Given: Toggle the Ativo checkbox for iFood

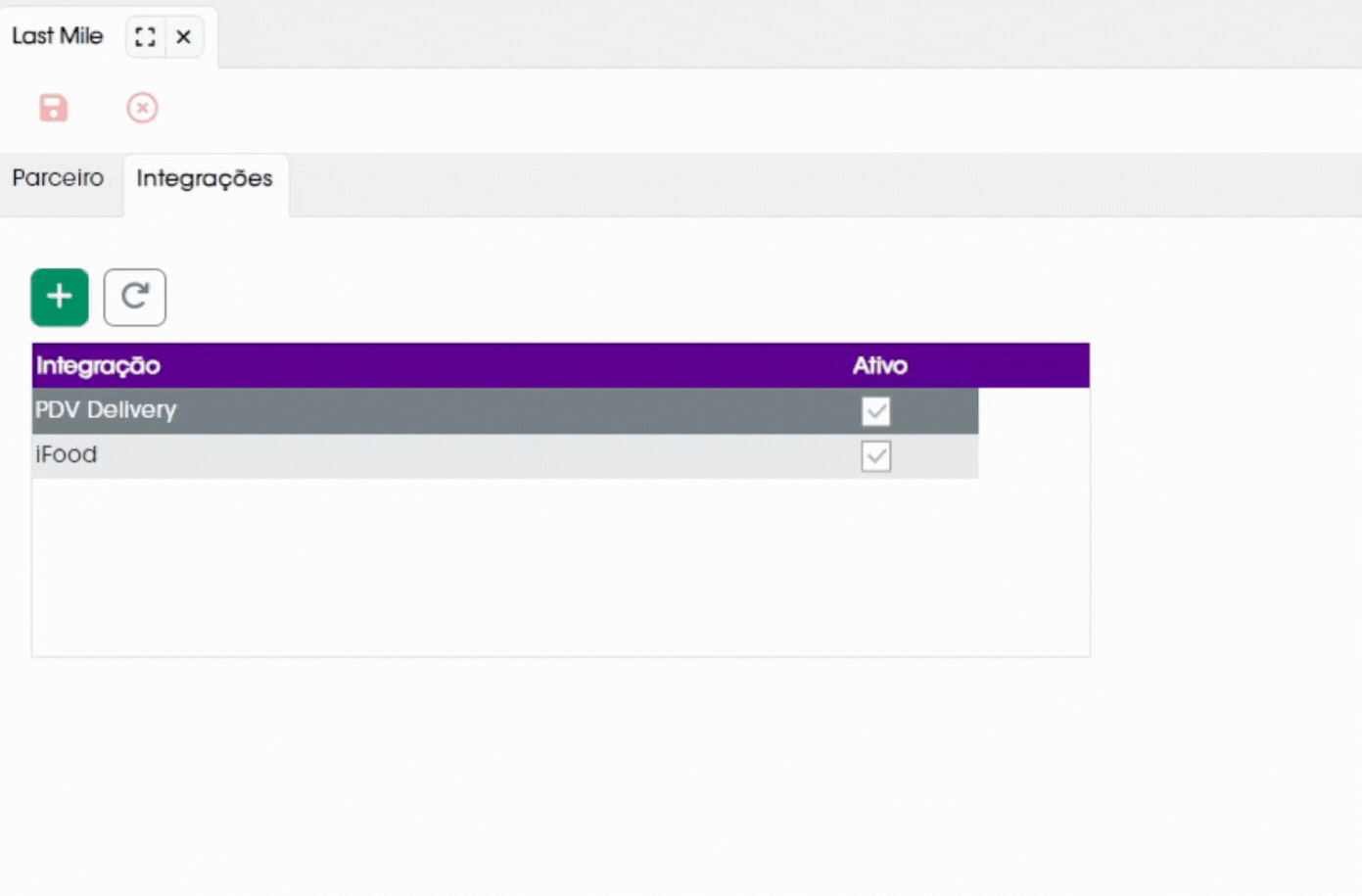Looking at the screenshot, I should click(x=875, y=456).
